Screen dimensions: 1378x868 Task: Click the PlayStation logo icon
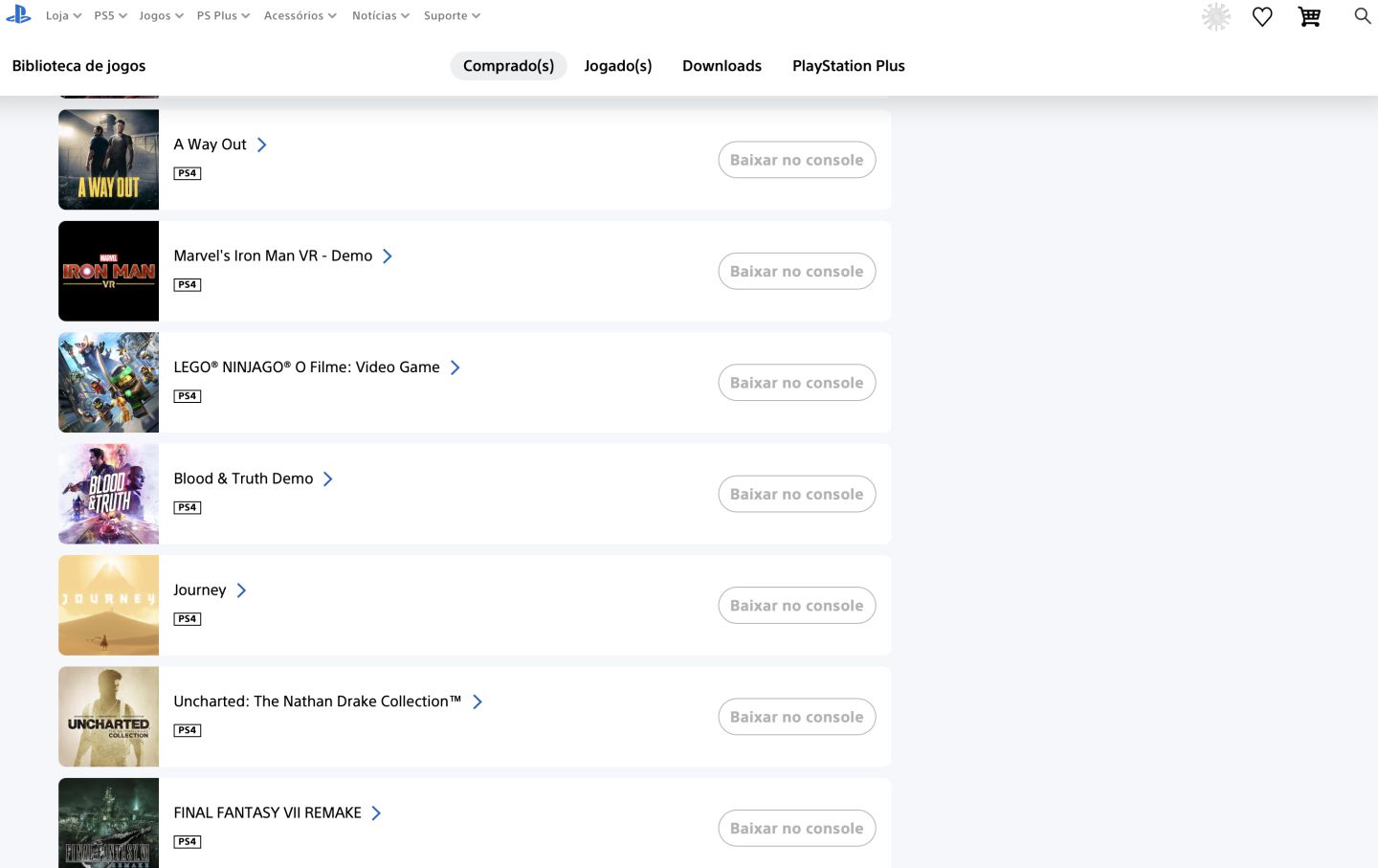point(18,15)
